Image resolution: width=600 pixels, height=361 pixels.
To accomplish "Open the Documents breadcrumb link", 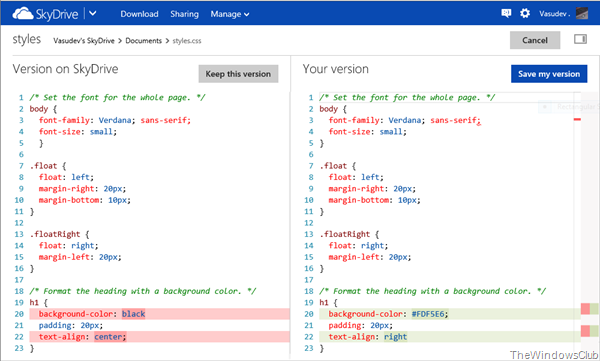I will pos(143,41).
